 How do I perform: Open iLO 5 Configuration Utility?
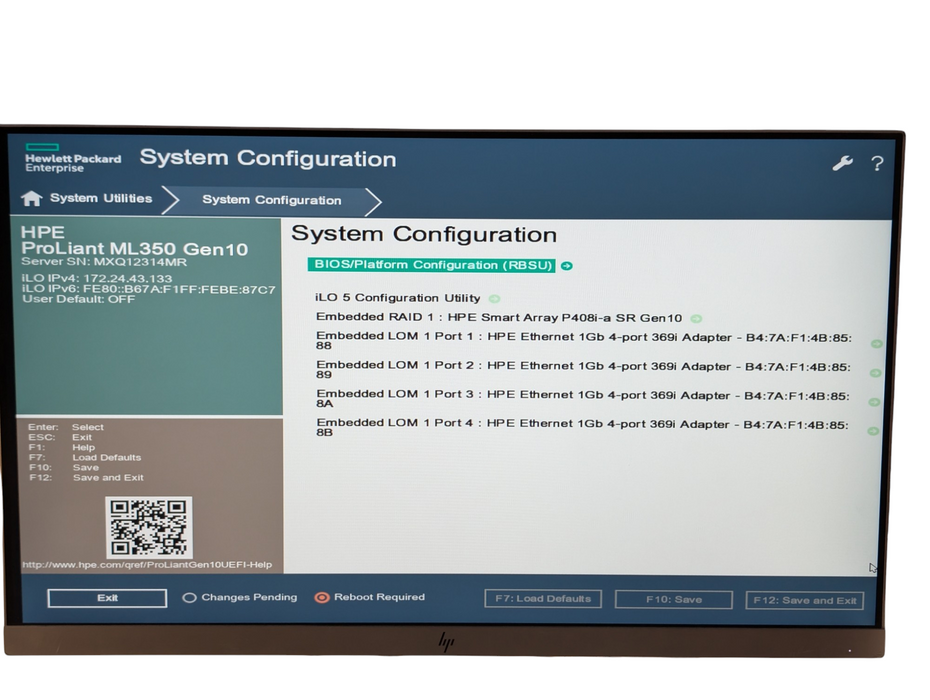397,298
